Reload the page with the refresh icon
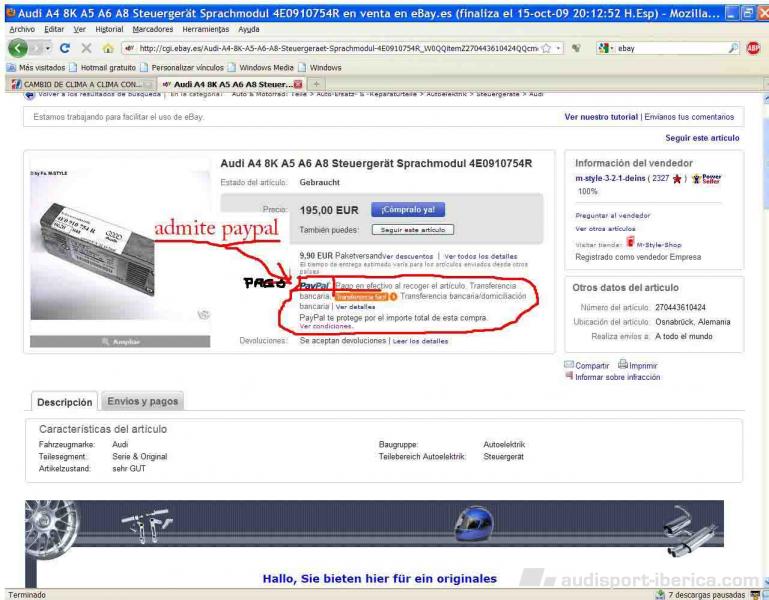This screenshot has height=600, width=769. [64, 48]
